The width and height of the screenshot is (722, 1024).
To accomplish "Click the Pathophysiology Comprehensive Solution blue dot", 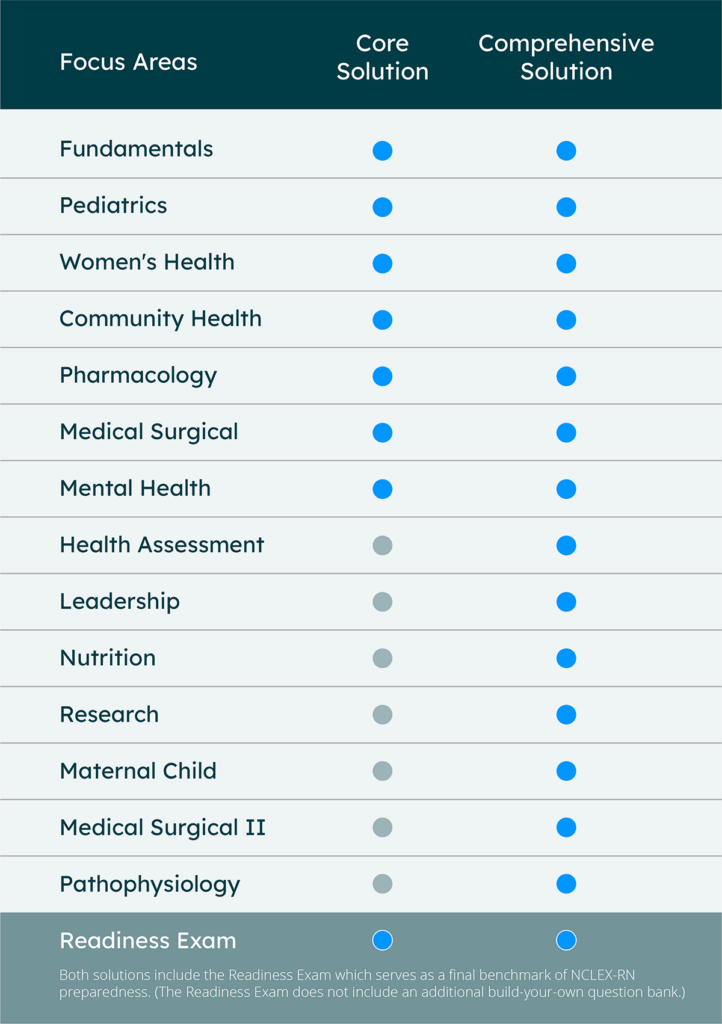I will (566, 884).
